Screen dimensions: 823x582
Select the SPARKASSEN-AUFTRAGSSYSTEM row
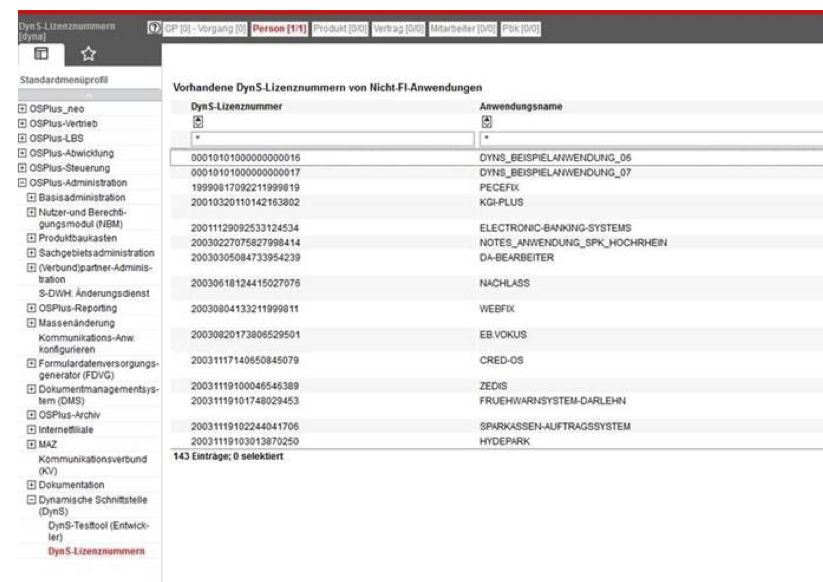[497, 426]
